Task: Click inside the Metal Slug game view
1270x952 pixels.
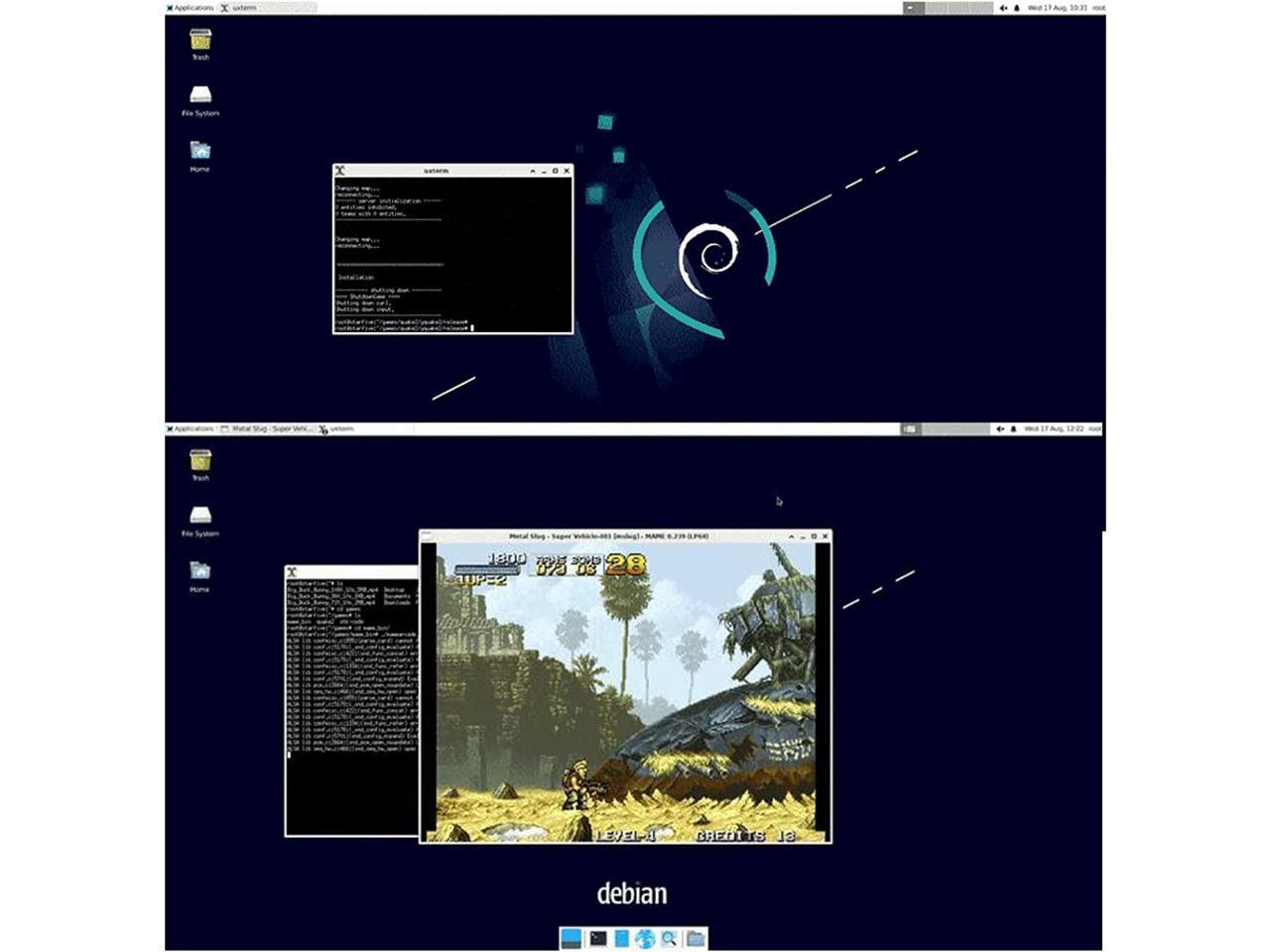Action: [625, 694]
